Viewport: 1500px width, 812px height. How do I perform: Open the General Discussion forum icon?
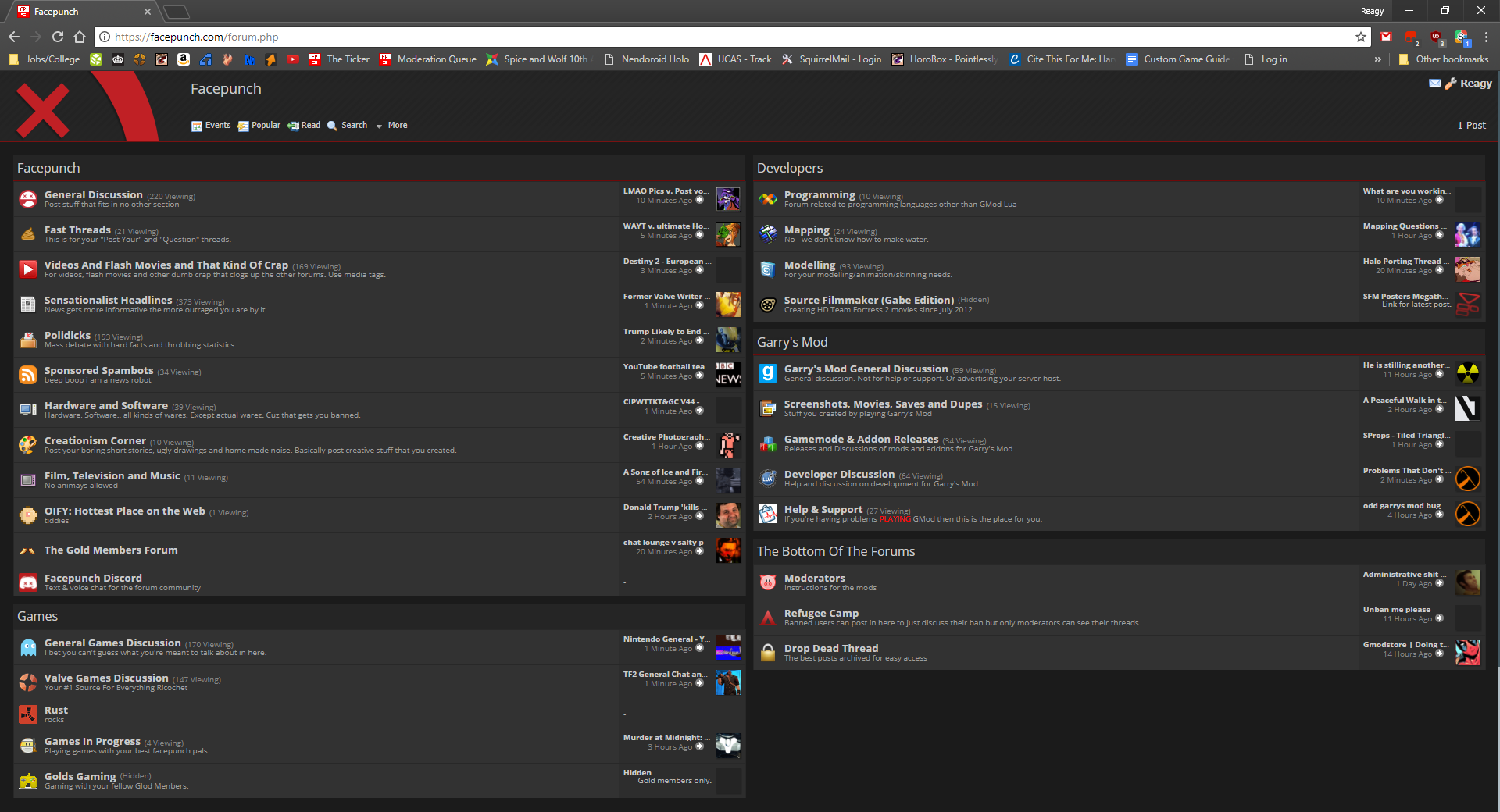[28, 199]
